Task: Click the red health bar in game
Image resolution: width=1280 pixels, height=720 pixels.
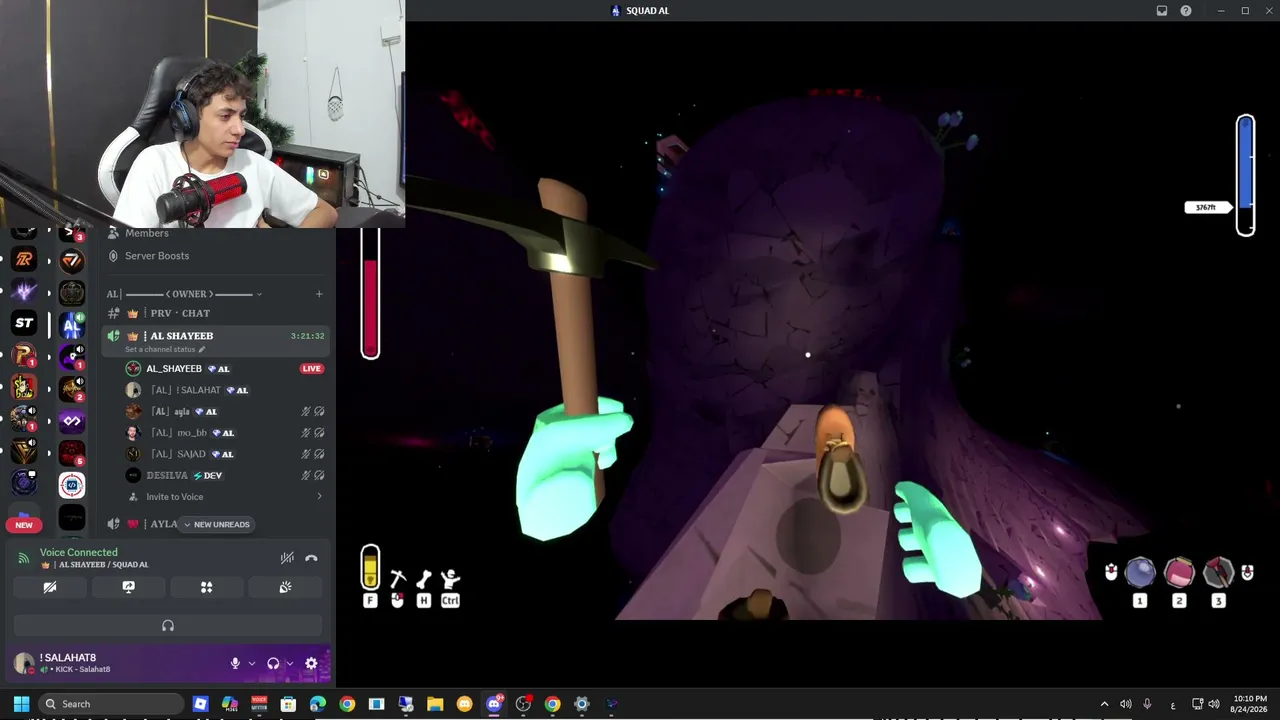Action: coord(371,293)
